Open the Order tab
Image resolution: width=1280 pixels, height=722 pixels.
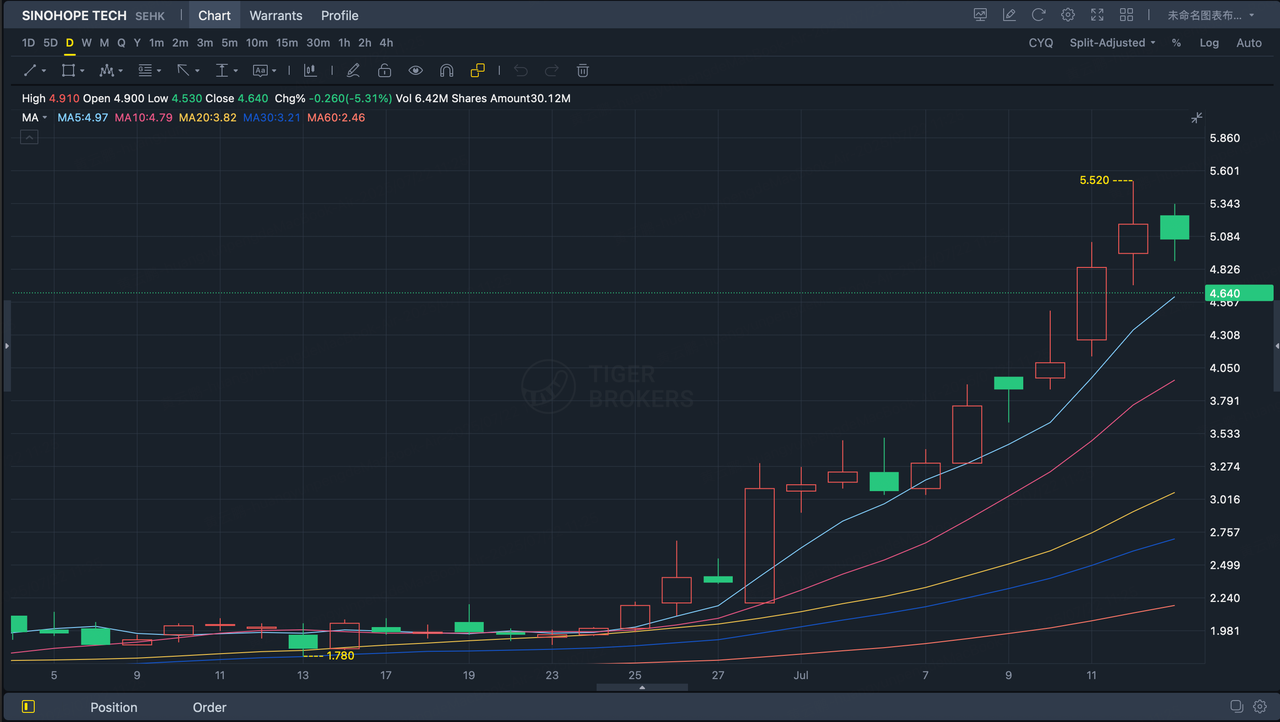pyautogui.click(x=210, y=707)
